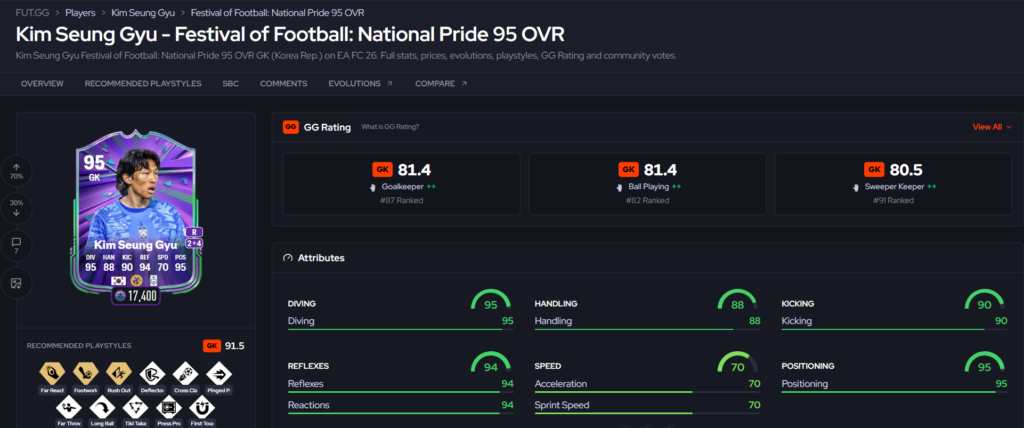Downvote the card with the 30% arrow

[16, 208]
